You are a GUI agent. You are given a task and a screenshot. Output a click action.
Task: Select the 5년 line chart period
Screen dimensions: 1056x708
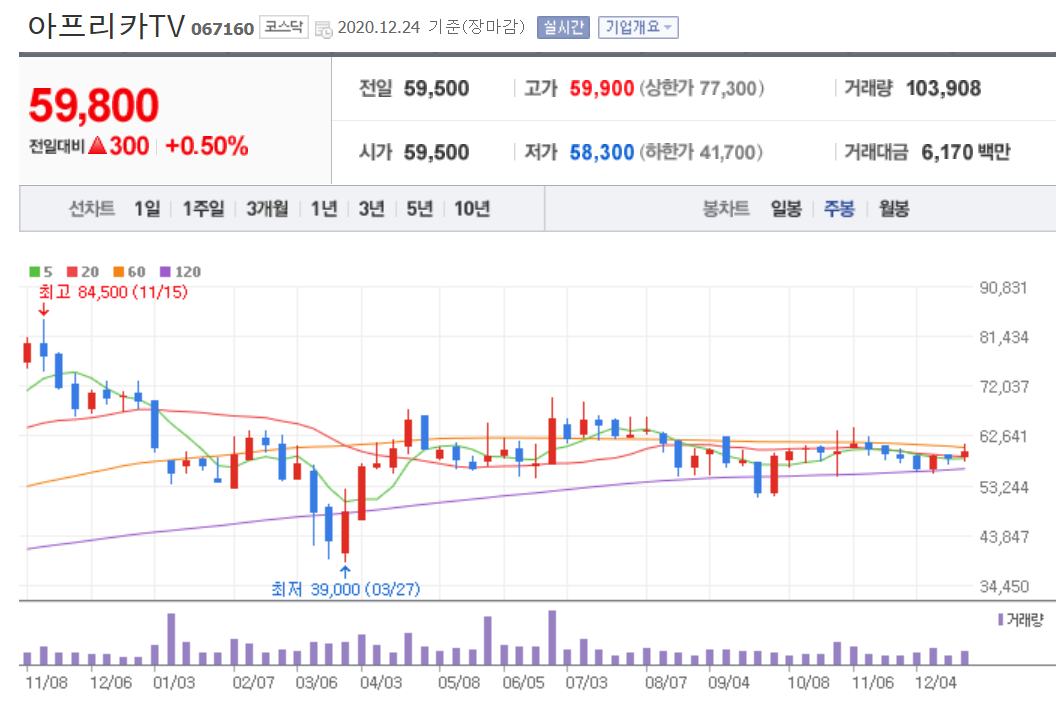[x=420, y=209]
